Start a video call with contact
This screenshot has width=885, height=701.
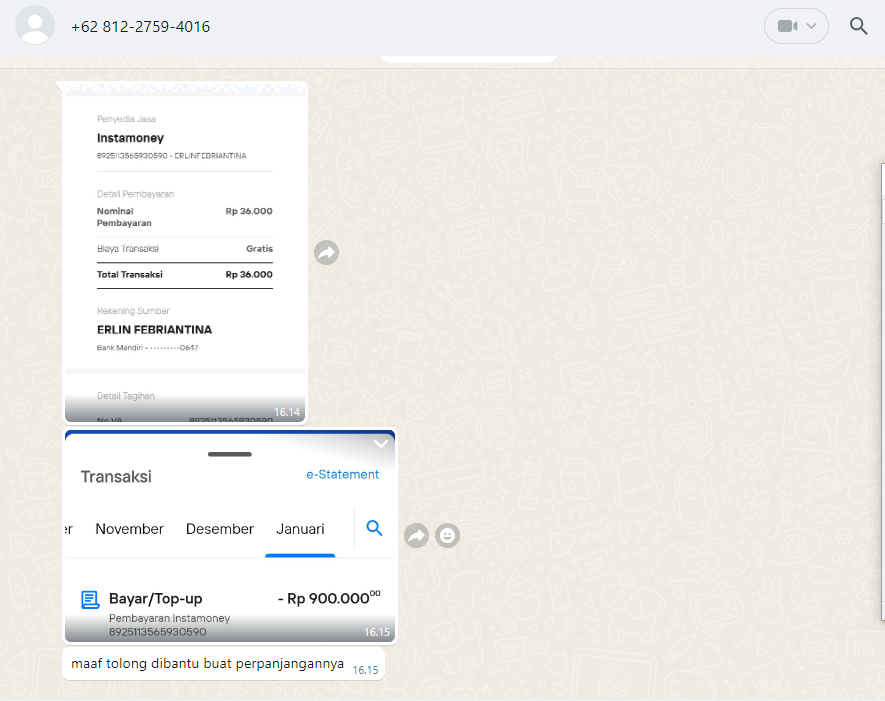coord(787,26)
